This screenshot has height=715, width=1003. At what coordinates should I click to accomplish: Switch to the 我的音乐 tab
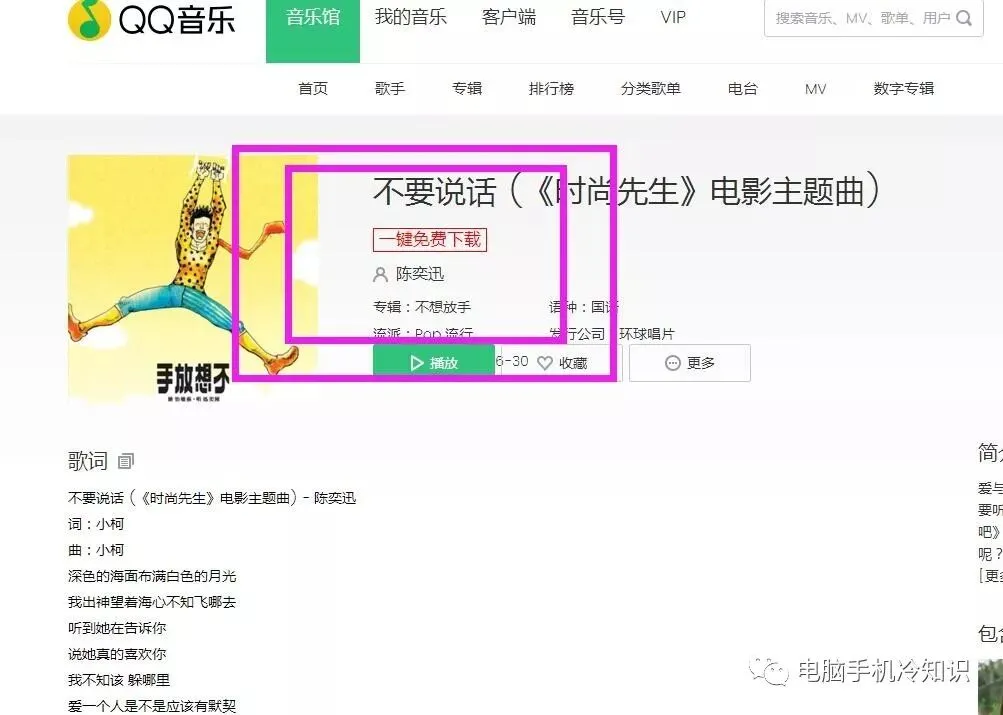click(411, 17)
